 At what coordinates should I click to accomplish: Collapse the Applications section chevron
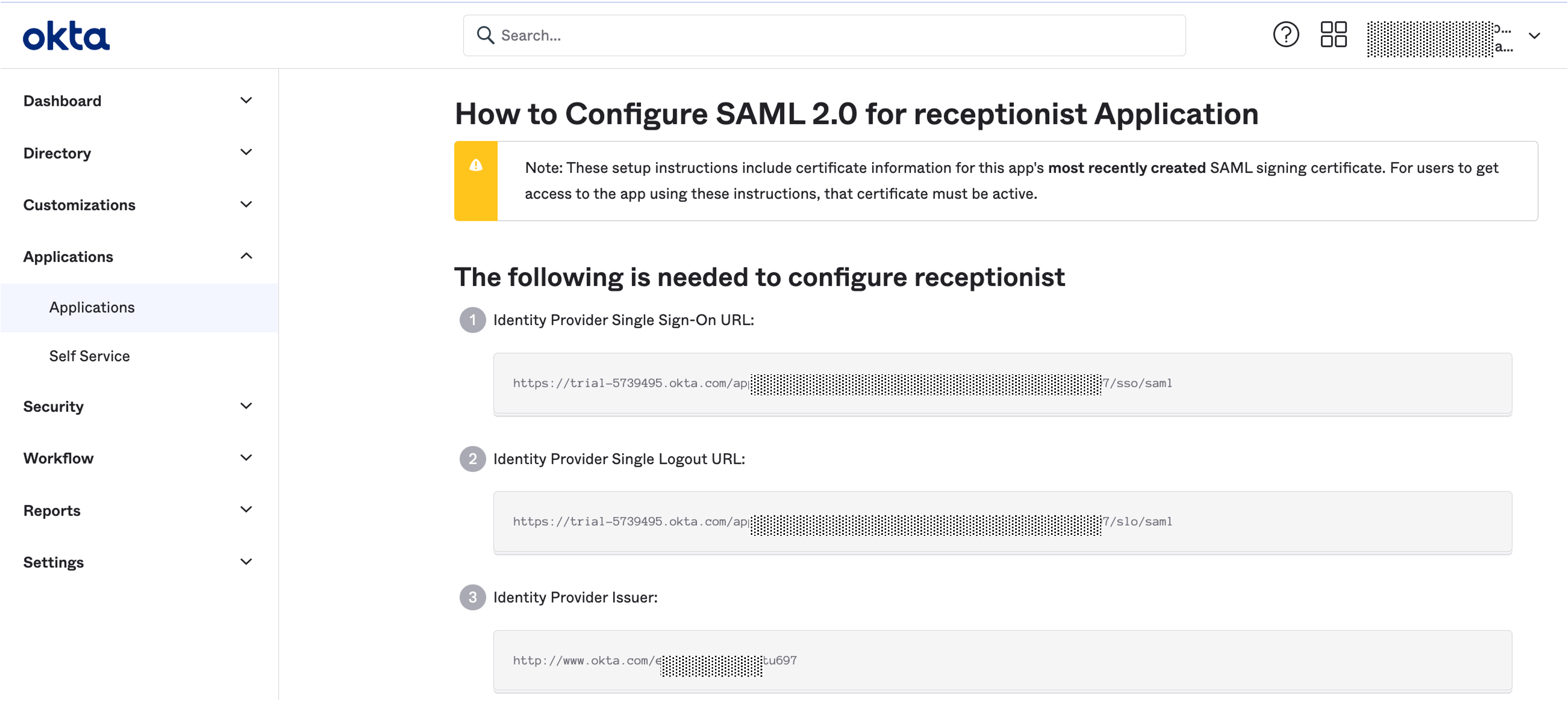(246, 256)
